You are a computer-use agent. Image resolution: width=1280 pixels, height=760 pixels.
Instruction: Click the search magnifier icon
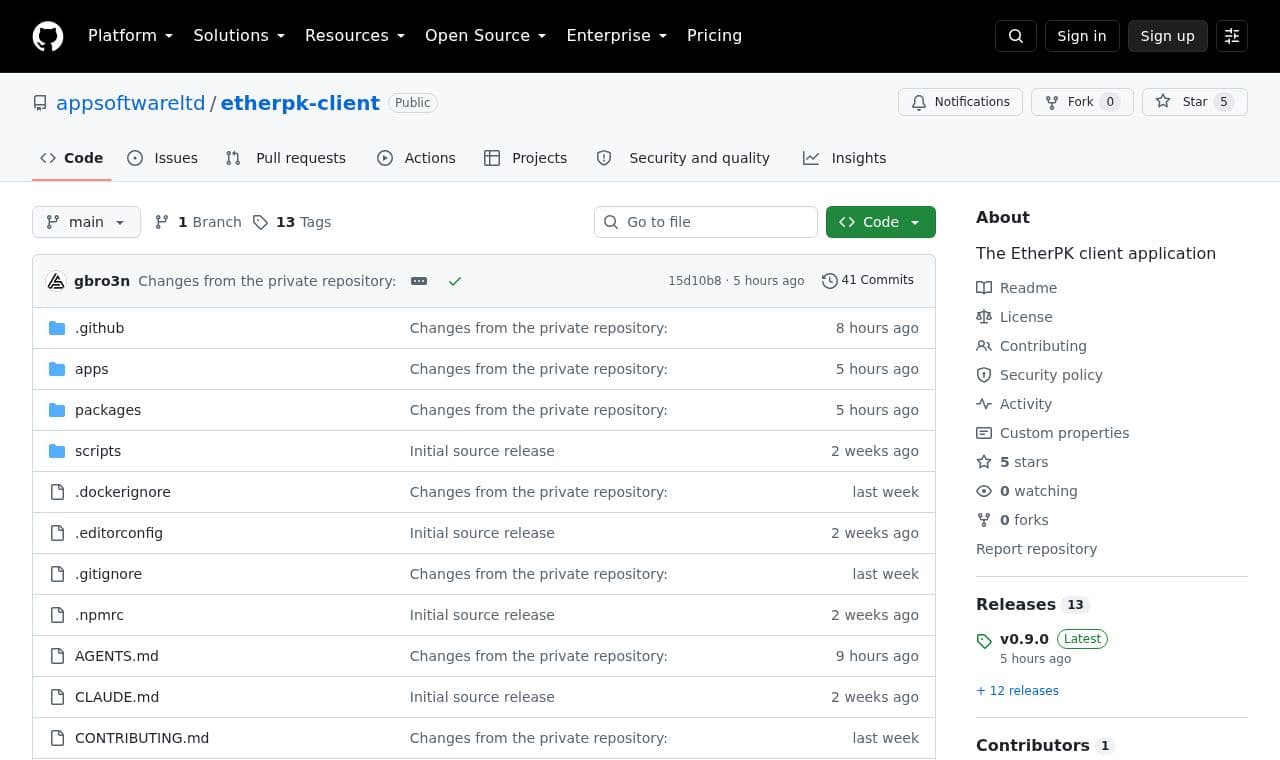(x=1016, y=36)
